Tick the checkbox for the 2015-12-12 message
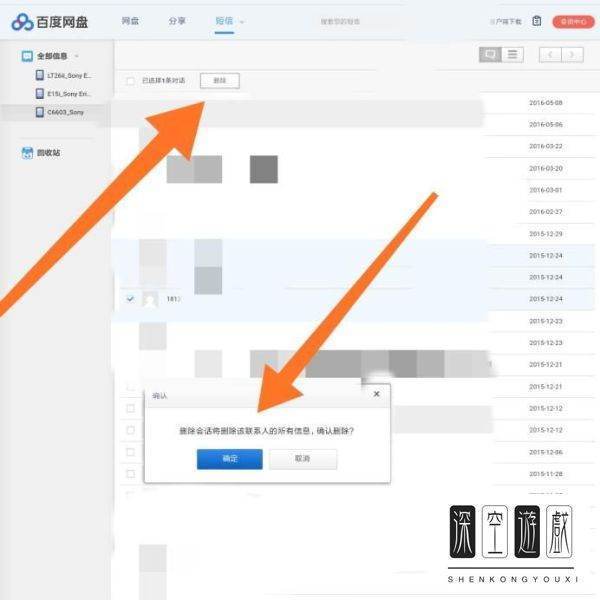 (130, 408)
